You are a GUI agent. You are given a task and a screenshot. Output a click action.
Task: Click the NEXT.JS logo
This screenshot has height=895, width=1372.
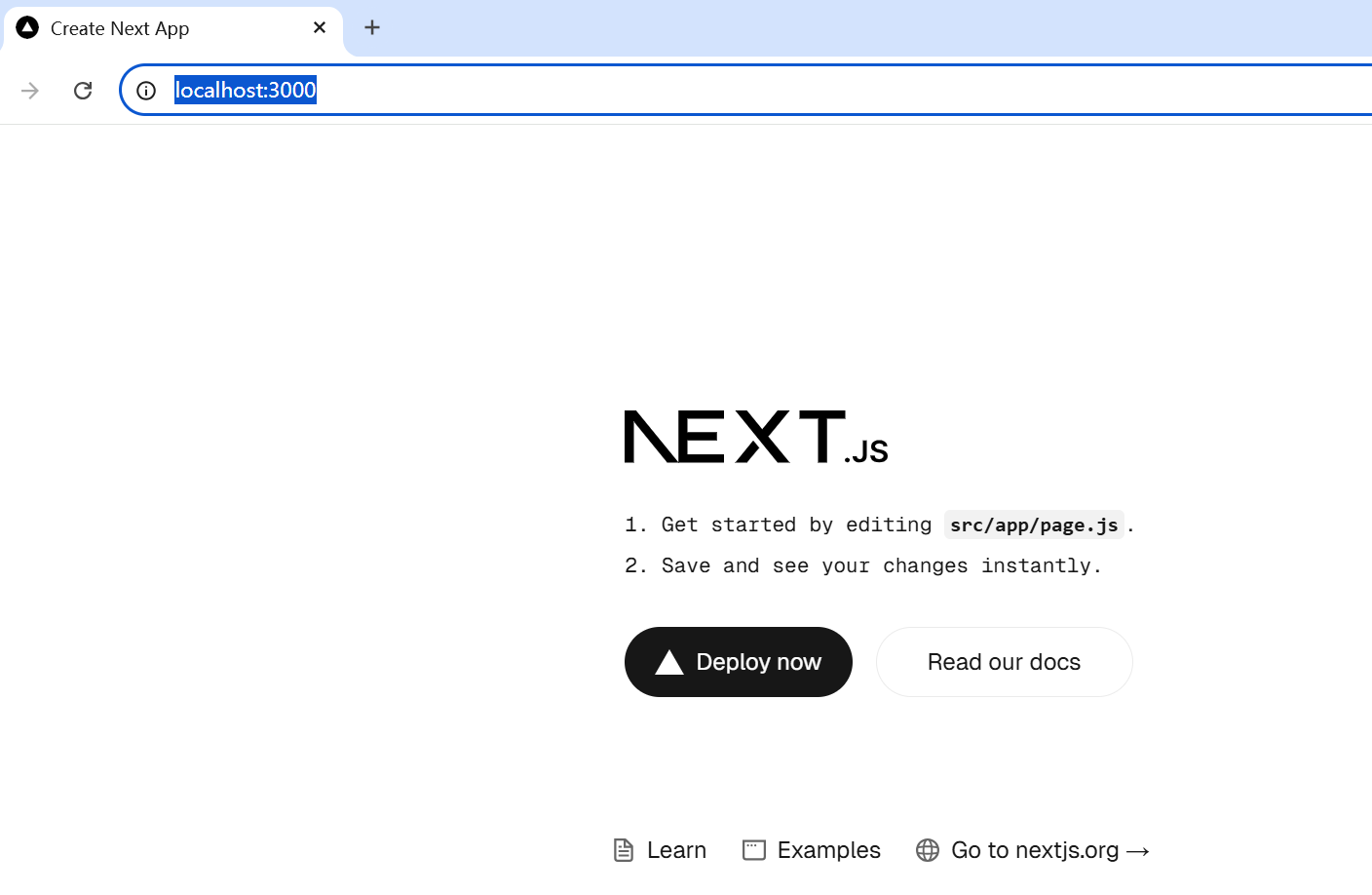tap(756, 437)
